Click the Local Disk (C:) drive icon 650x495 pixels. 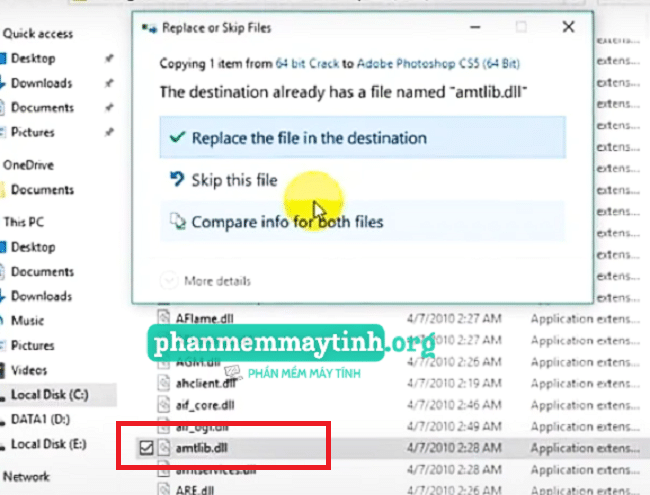(x=4, y=395)
